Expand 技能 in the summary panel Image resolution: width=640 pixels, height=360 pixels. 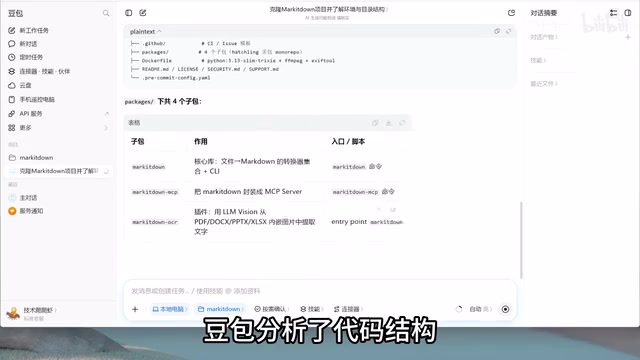click(x=538, y=60)
